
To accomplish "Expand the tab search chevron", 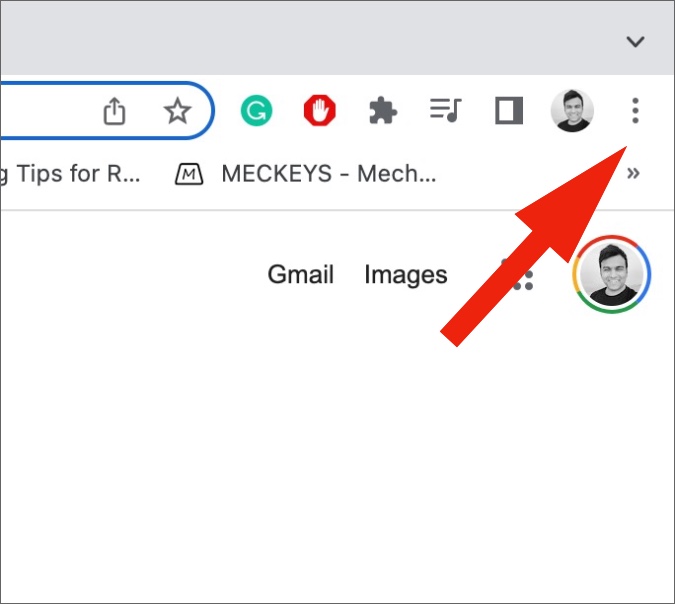I will click(x=635, y=42).
